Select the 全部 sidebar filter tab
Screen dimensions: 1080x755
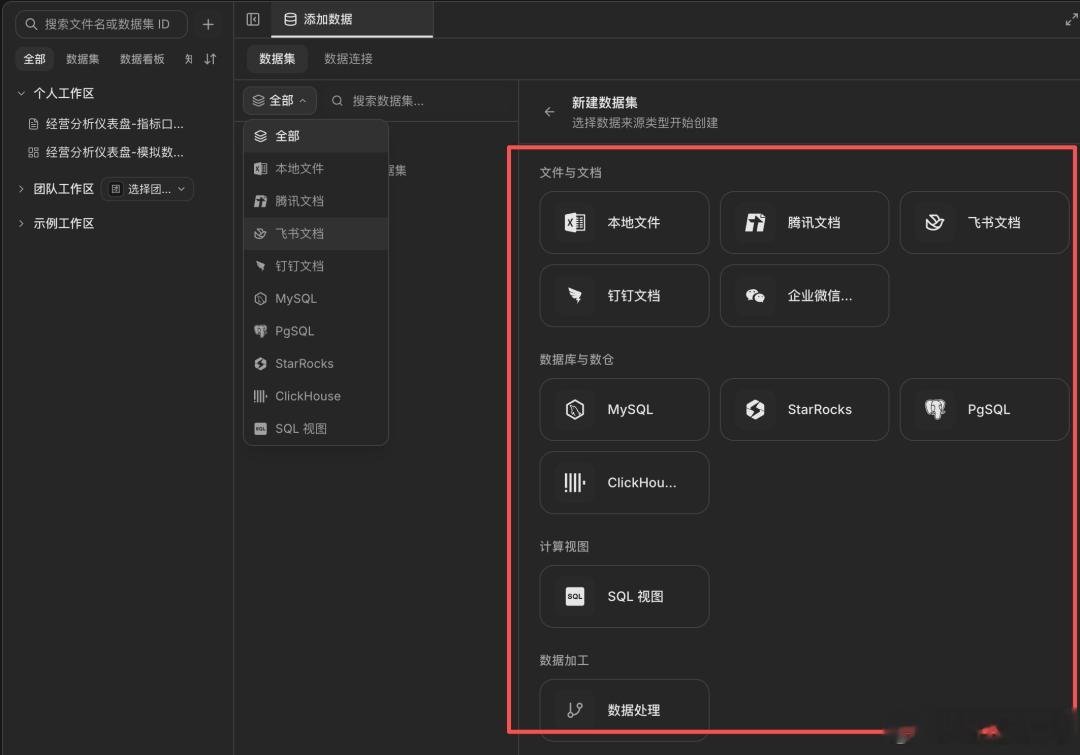click(34, 59)
